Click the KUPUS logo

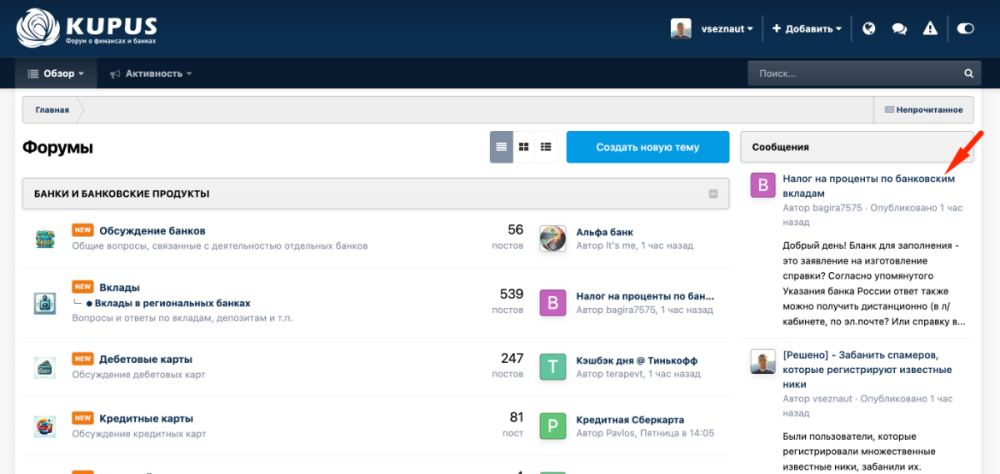85,28
